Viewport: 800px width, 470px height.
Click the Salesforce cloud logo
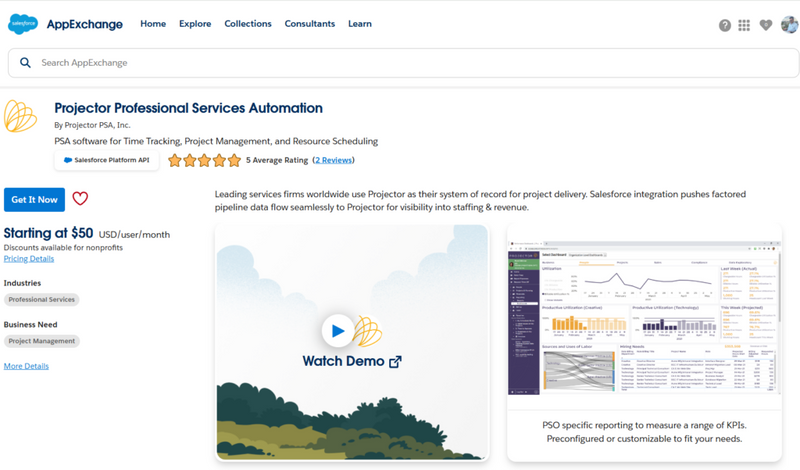tap(23, 23)
